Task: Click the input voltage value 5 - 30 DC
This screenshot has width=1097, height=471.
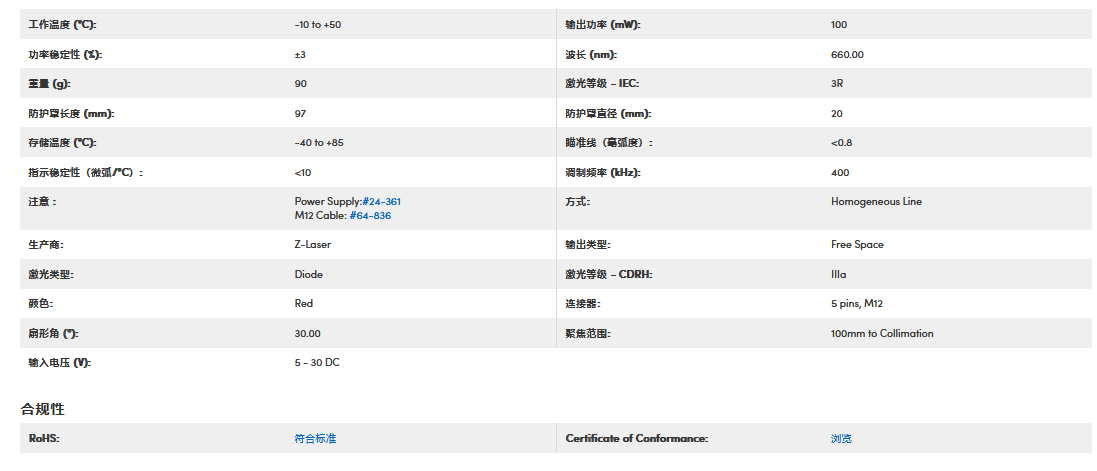Action: coord(317,363)
